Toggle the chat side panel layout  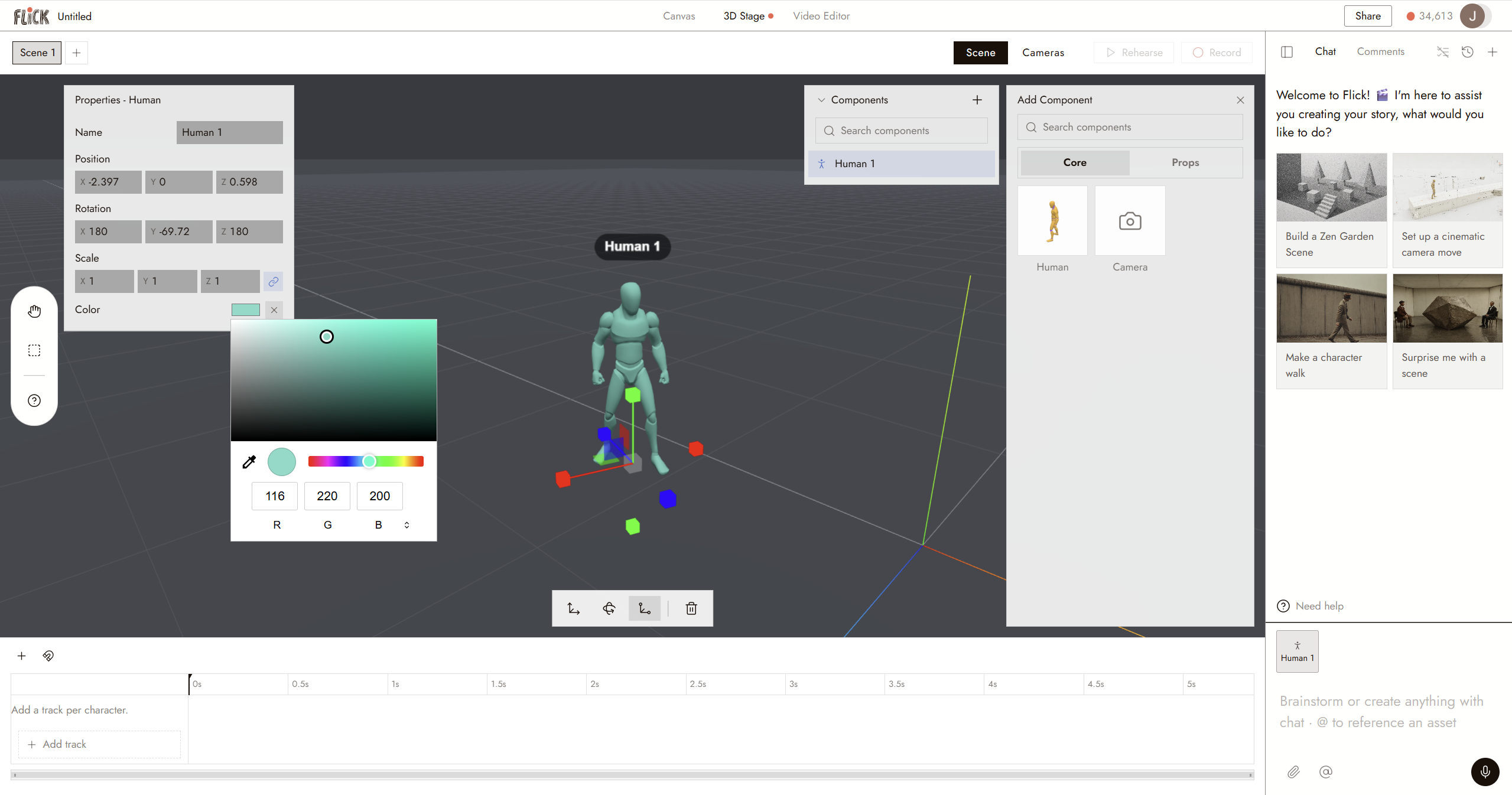[x=1287, y=52]
